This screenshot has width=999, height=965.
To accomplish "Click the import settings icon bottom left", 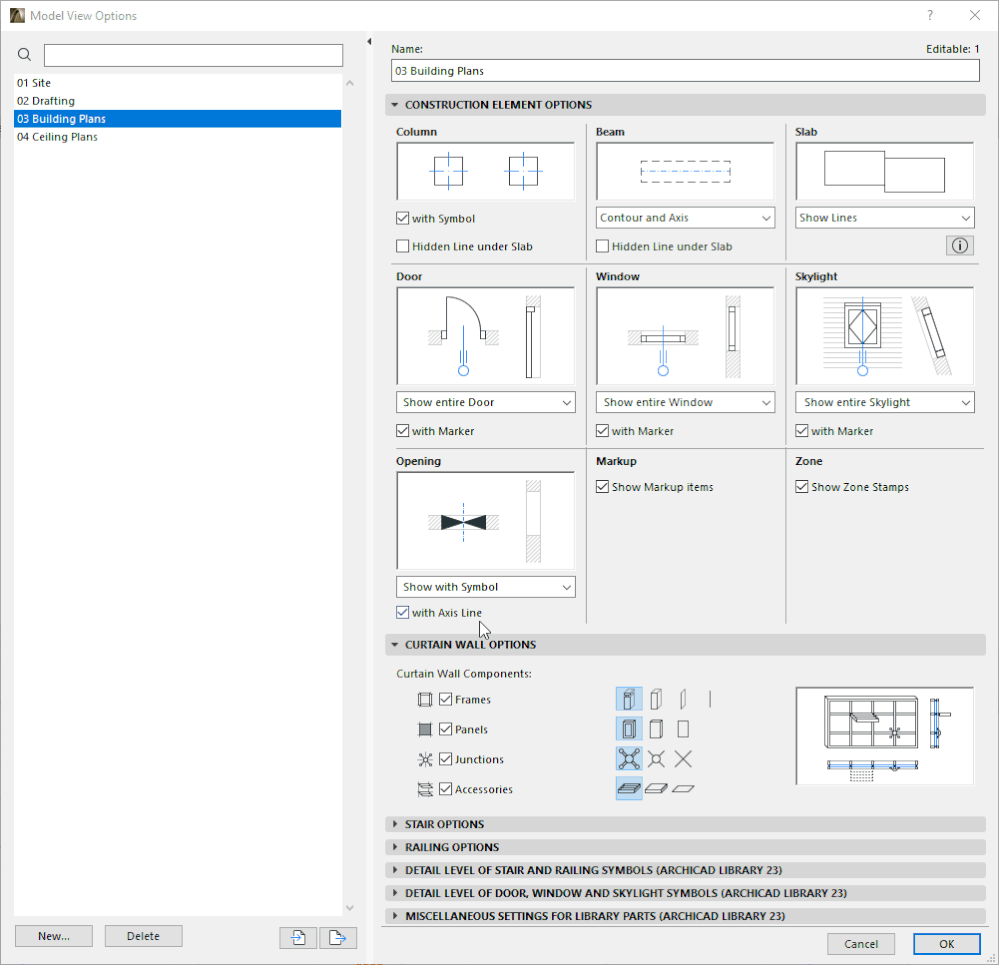I will coord(297,938).
